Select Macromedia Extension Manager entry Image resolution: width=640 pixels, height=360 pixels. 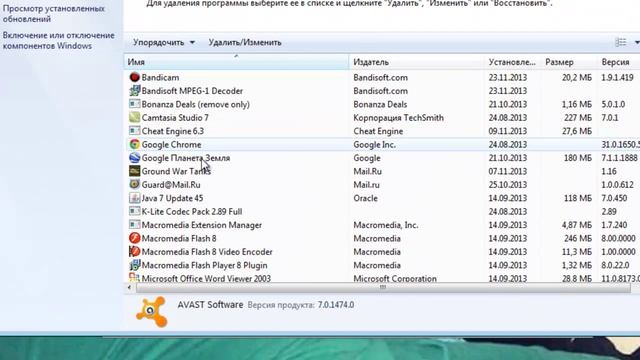point(202,225)
